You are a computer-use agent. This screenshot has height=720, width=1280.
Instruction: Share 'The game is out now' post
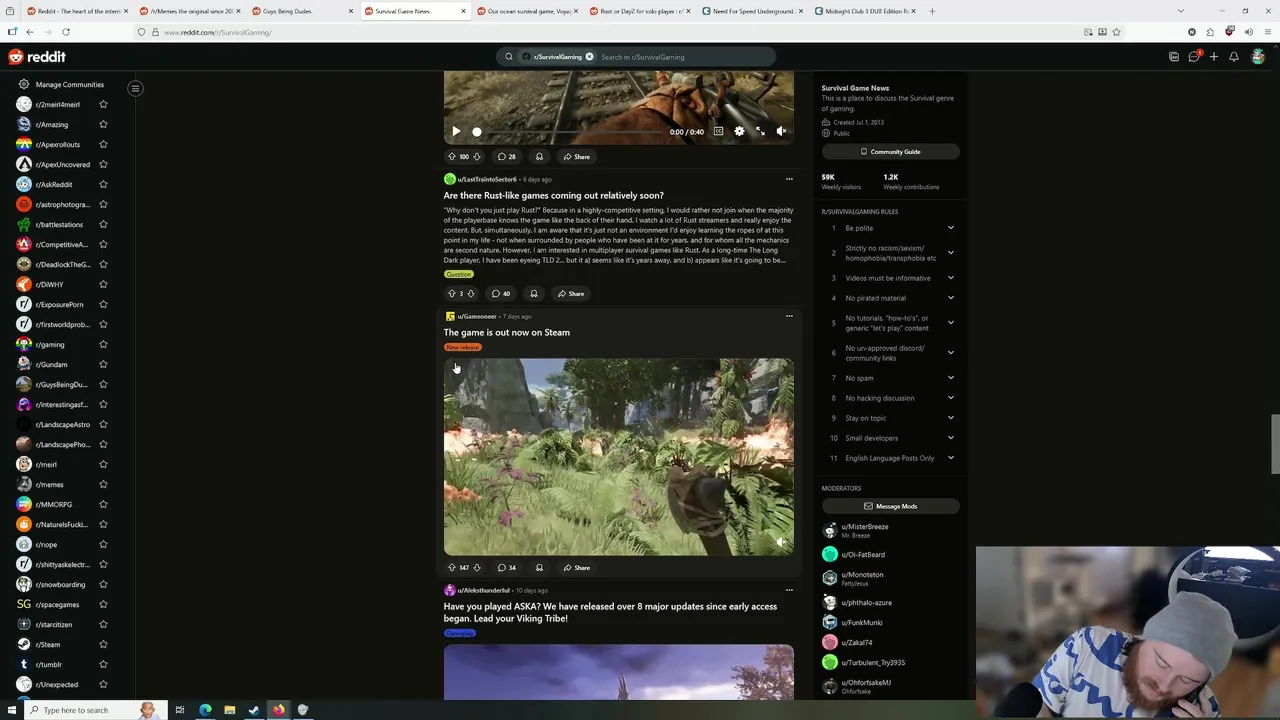(577, 568)
